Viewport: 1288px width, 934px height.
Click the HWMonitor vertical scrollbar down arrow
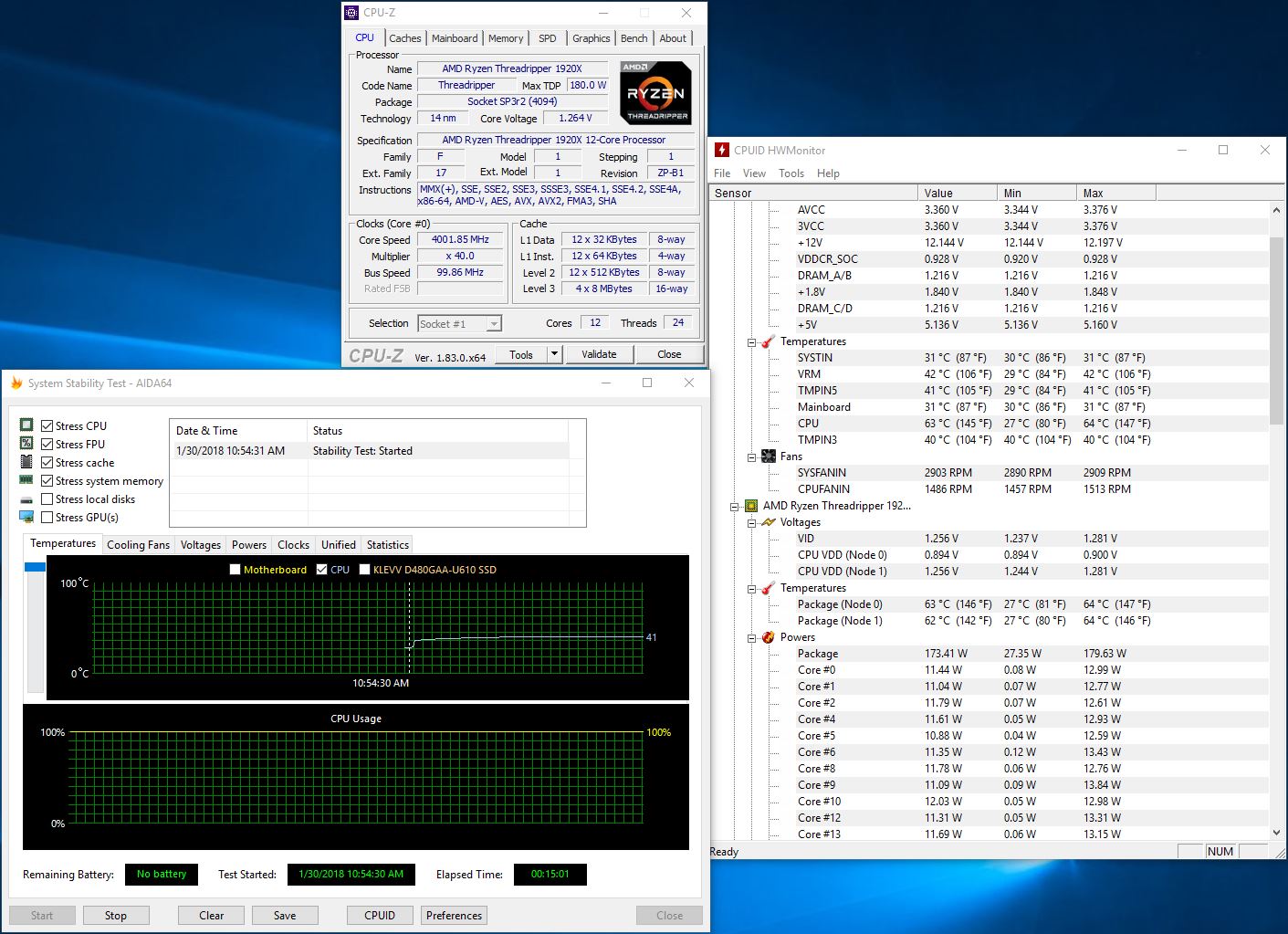1276,833
